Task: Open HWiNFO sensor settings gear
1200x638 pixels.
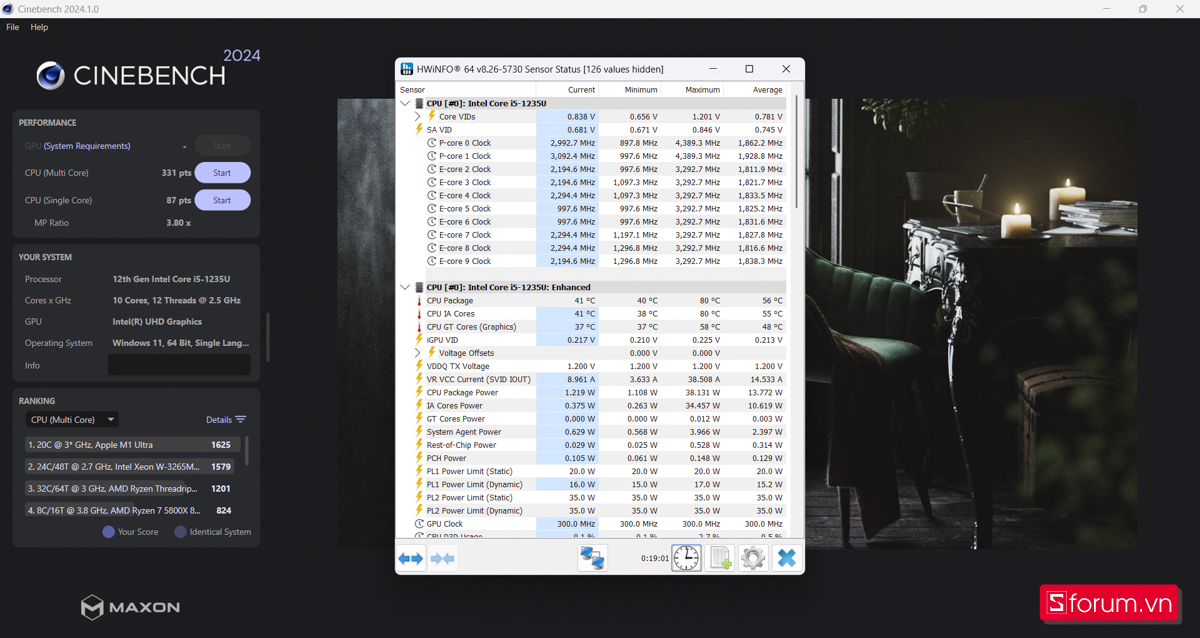Action: click(753, 558)
